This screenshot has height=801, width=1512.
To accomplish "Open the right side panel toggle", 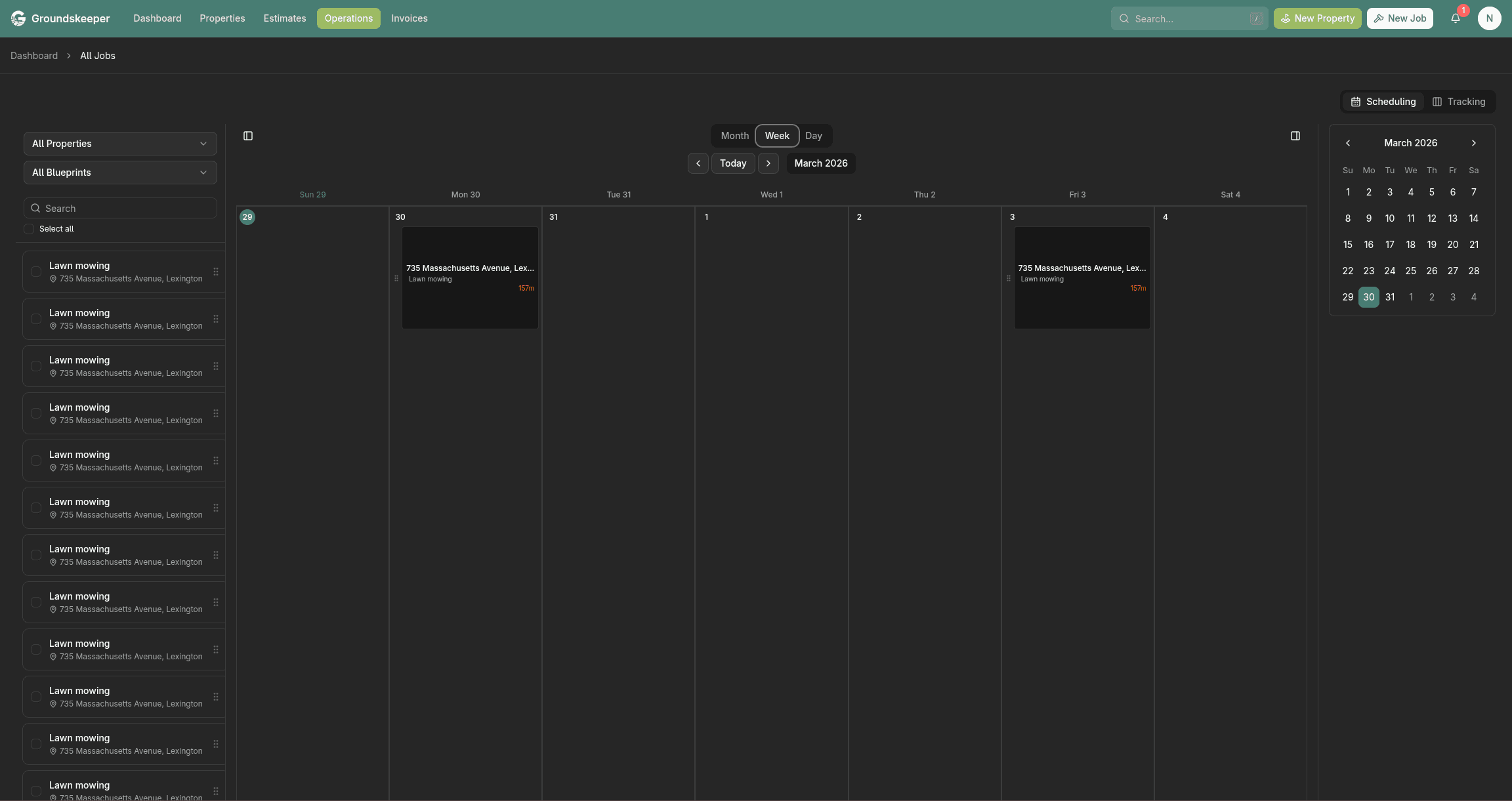I will pos(1296,136).
